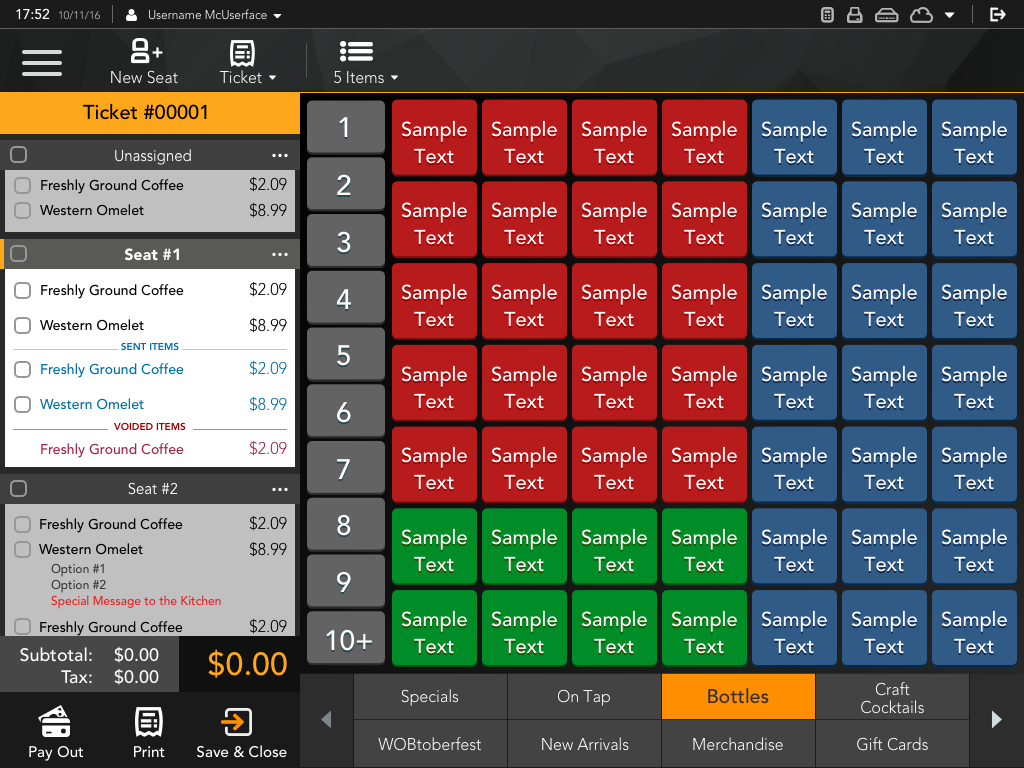Select the Gift Cards category tab
The image size is (1024, 768).
pyautogui.click(x=892, y=744)
